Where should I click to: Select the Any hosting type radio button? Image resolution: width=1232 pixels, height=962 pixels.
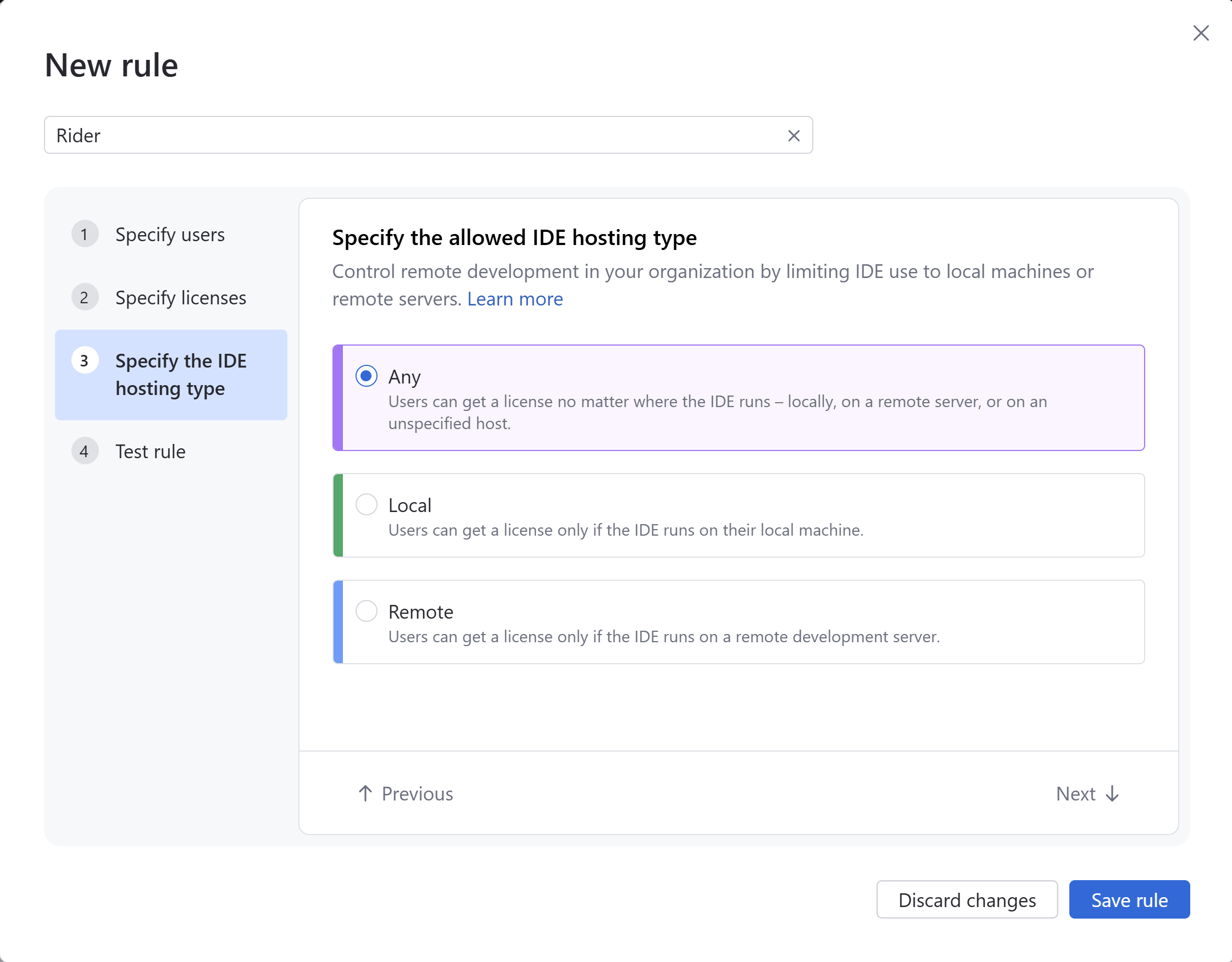[x=366, y=376]
